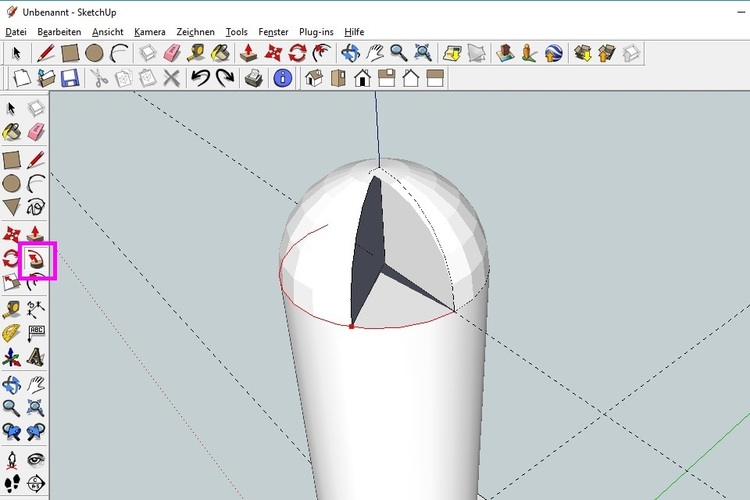The image size is (750, 500).
Task: Open the Plug-ins menu
Action: [316, 32]
